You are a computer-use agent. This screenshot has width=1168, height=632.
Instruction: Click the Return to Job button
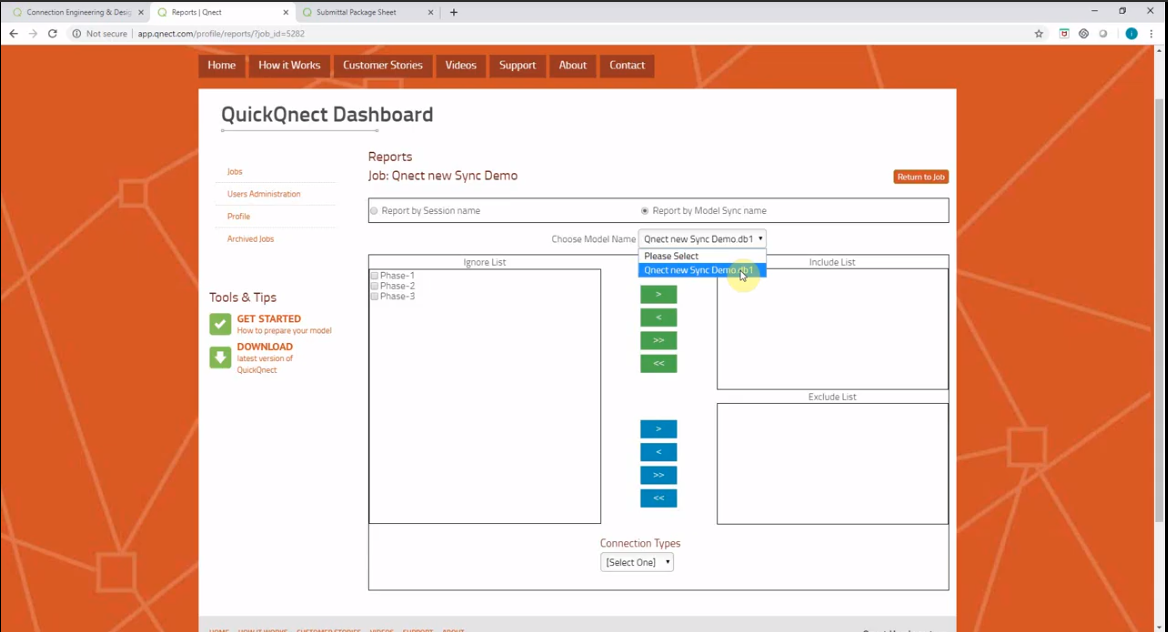click(921, 177)
